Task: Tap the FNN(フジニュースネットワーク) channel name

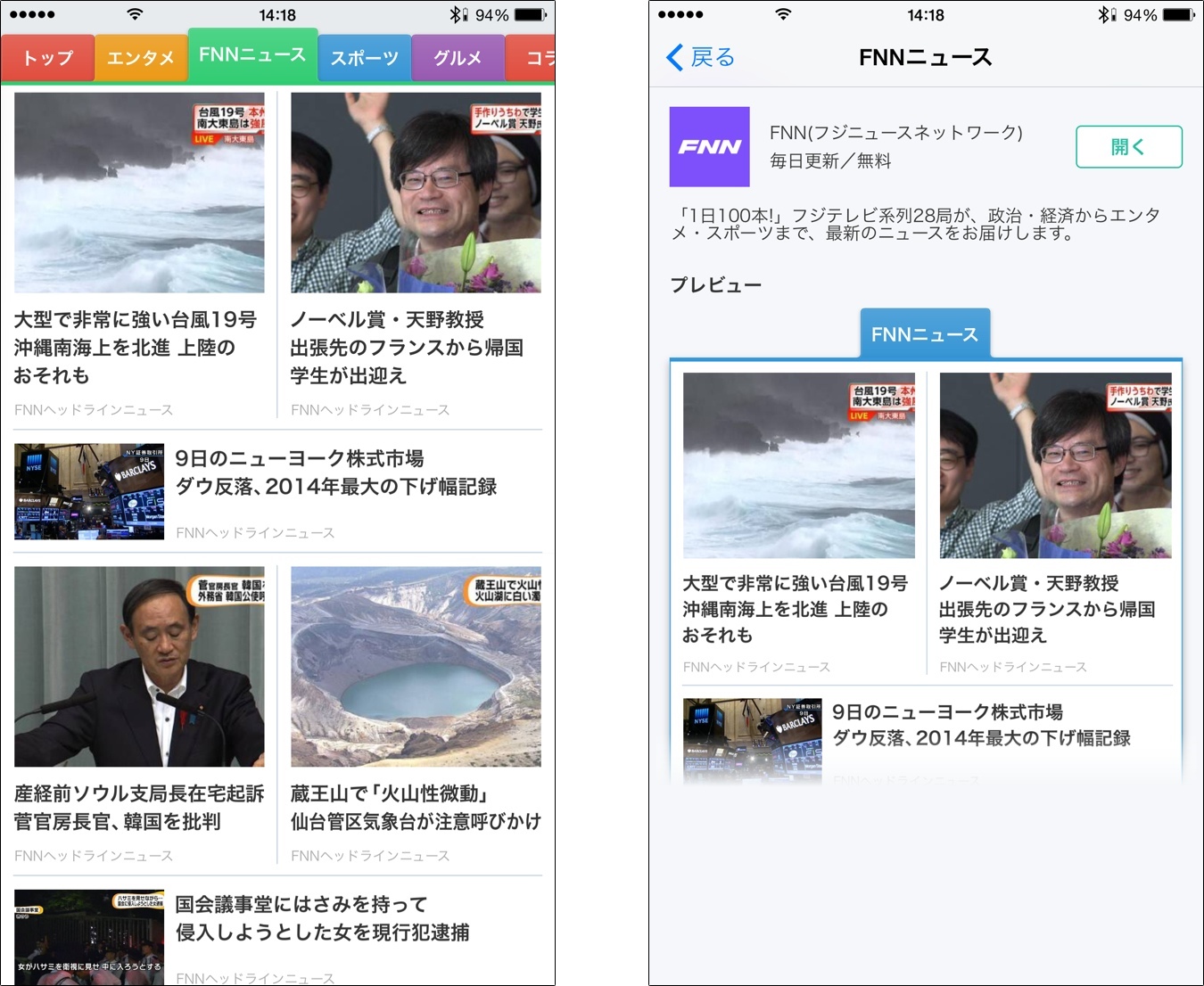Action: point(896,133)
